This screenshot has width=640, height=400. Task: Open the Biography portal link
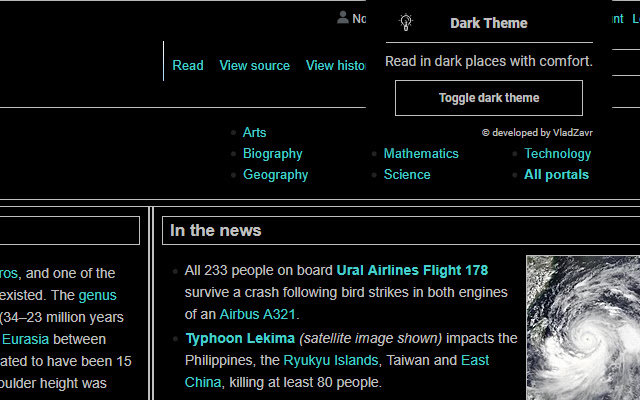(x=273, y=153)
